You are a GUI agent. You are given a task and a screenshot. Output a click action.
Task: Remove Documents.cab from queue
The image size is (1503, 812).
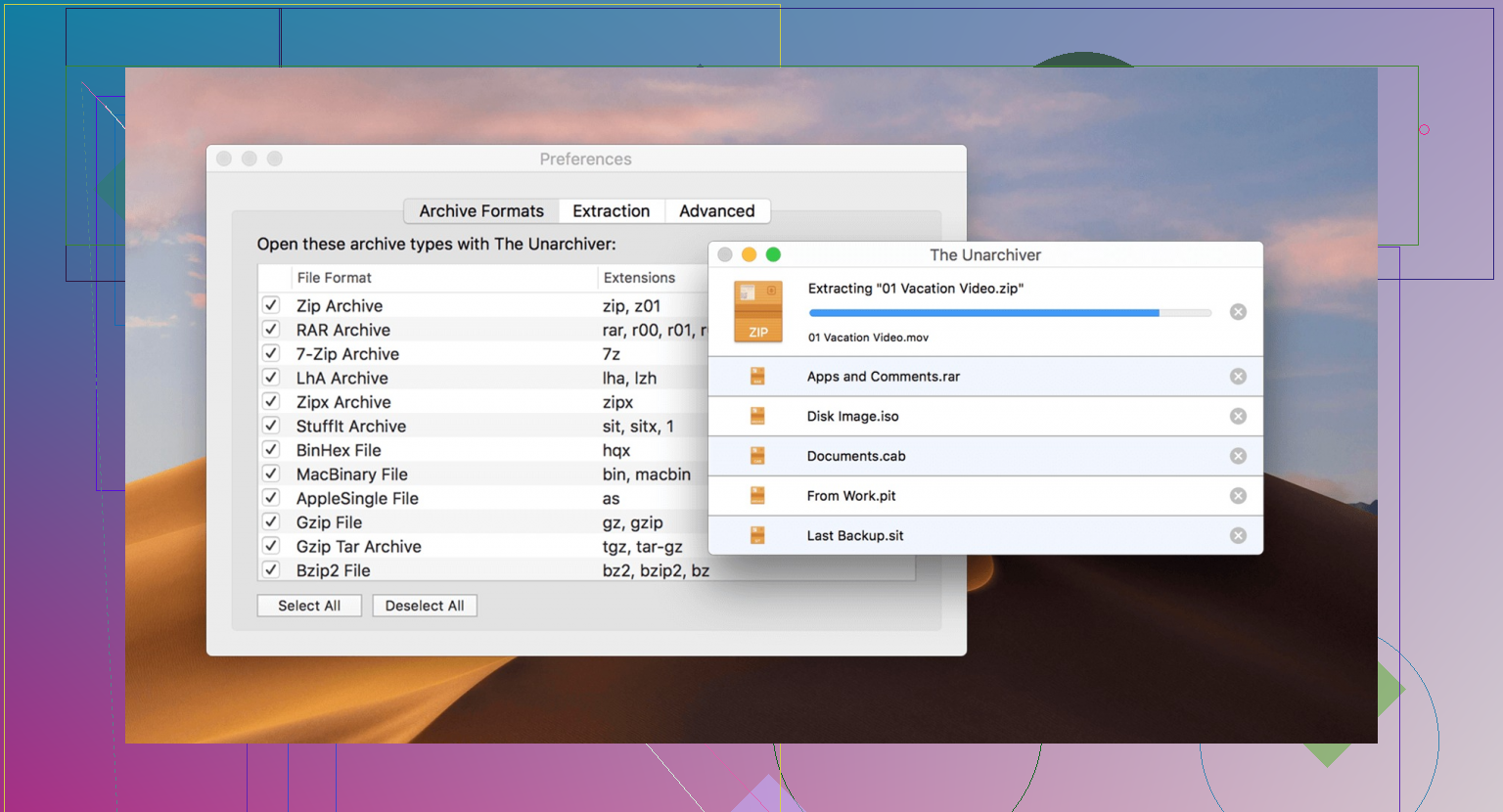(1238, 456)
